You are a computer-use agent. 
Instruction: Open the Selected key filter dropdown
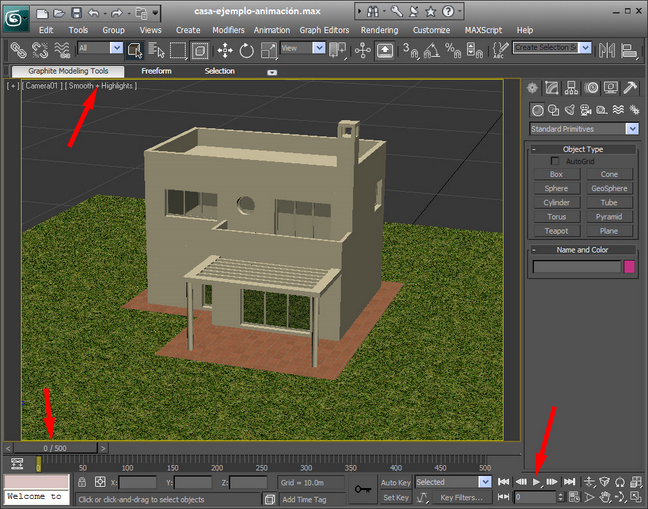(x=453, y=482)
